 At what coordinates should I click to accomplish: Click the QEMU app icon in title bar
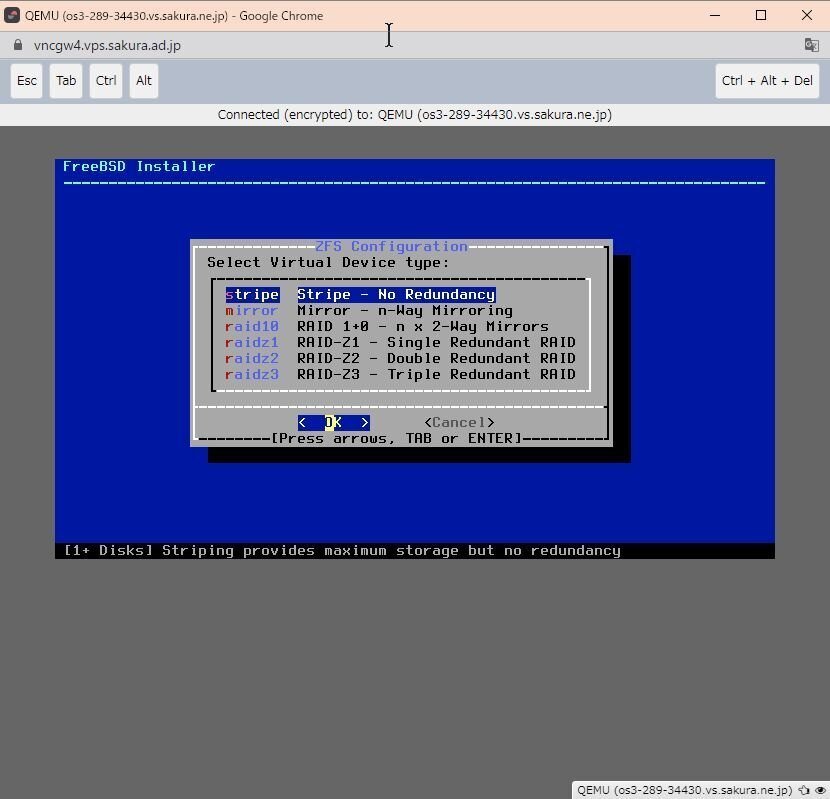tap(12, 15)
